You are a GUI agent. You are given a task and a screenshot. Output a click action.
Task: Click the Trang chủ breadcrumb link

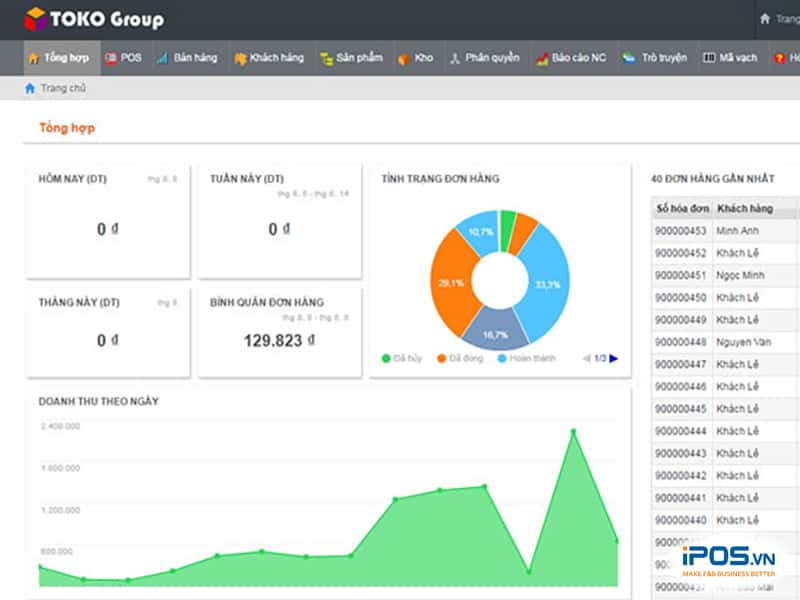tap(63, 88)
